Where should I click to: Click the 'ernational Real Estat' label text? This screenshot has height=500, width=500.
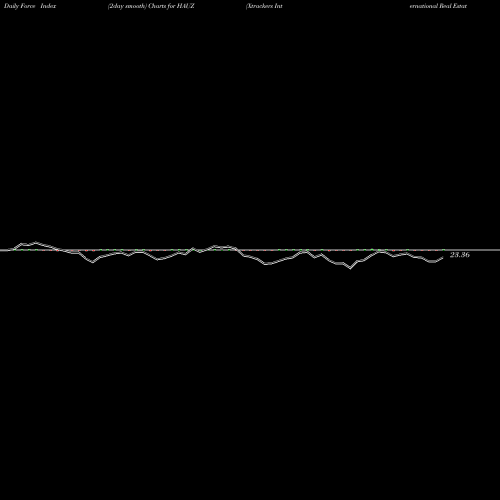[x=438, y=6]
